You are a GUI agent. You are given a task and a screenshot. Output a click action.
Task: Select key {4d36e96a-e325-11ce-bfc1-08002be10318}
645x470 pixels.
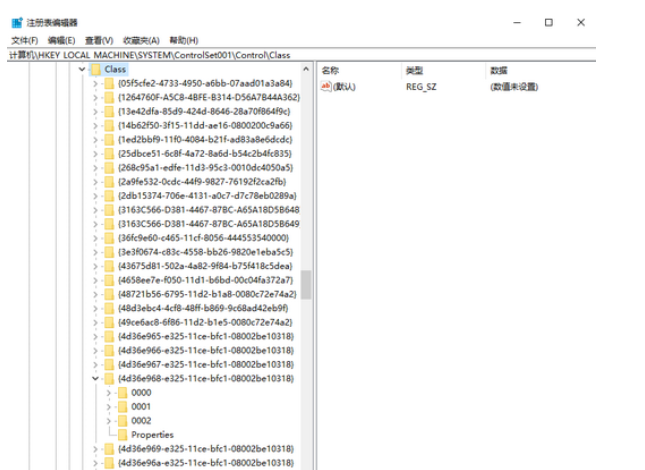[206, 463]
